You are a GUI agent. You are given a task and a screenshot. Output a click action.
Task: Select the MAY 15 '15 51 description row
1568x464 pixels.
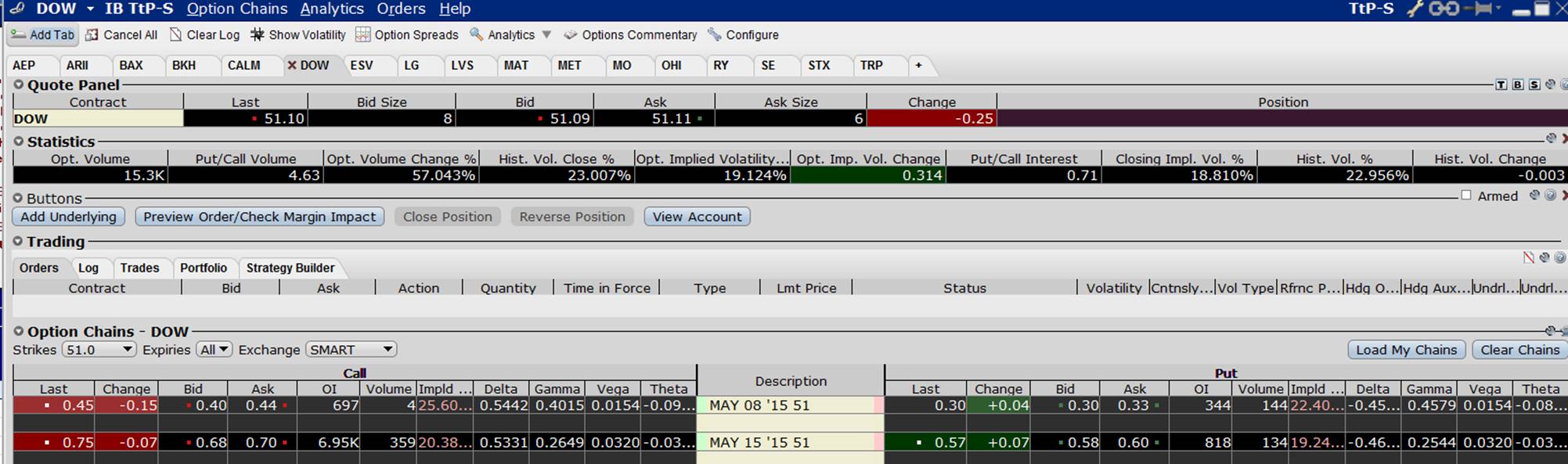point(791,442)
